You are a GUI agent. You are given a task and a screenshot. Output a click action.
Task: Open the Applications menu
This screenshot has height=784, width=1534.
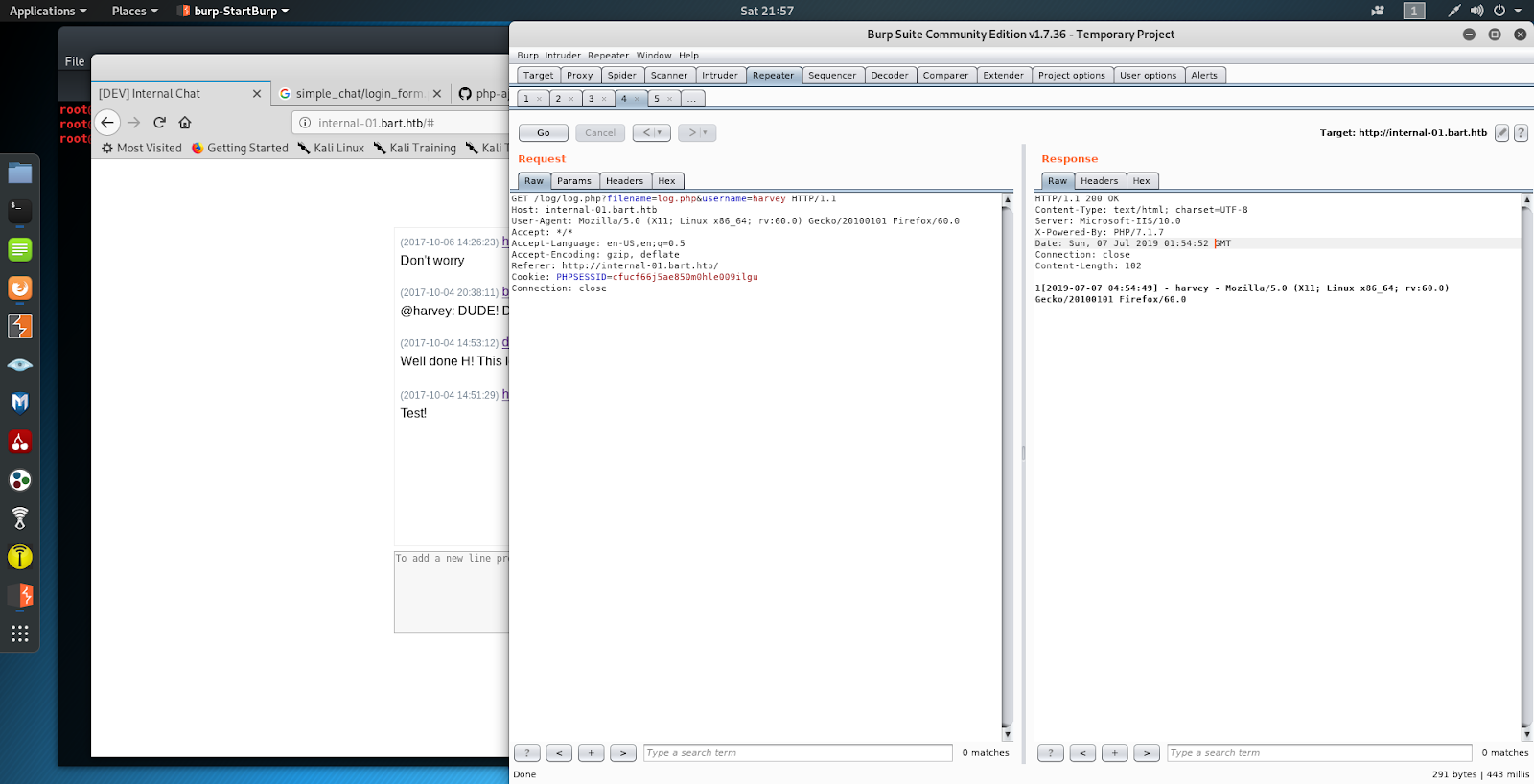(x=48, y=11)
